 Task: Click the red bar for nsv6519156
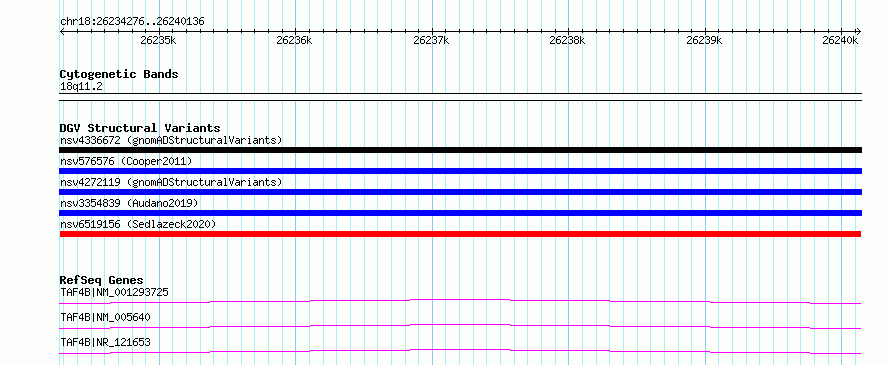click(460, 234)
